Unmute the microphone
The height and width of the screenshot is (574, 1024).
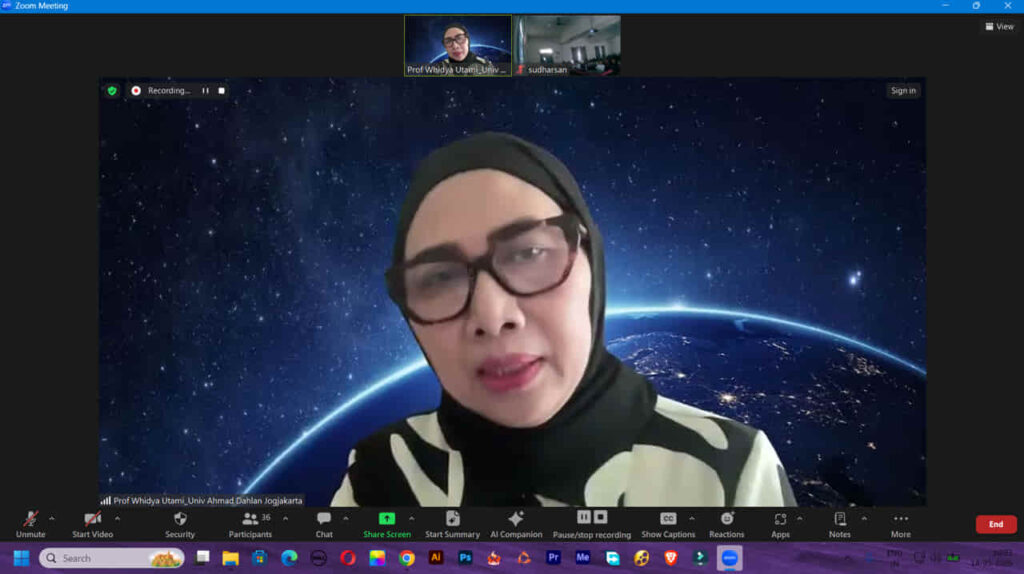click(30, 524)
